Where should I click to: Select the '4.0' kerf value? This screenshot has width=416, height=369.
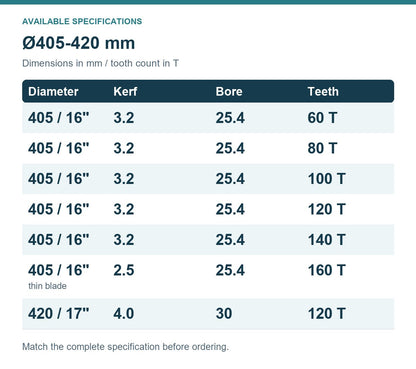[x=124, y=314]
